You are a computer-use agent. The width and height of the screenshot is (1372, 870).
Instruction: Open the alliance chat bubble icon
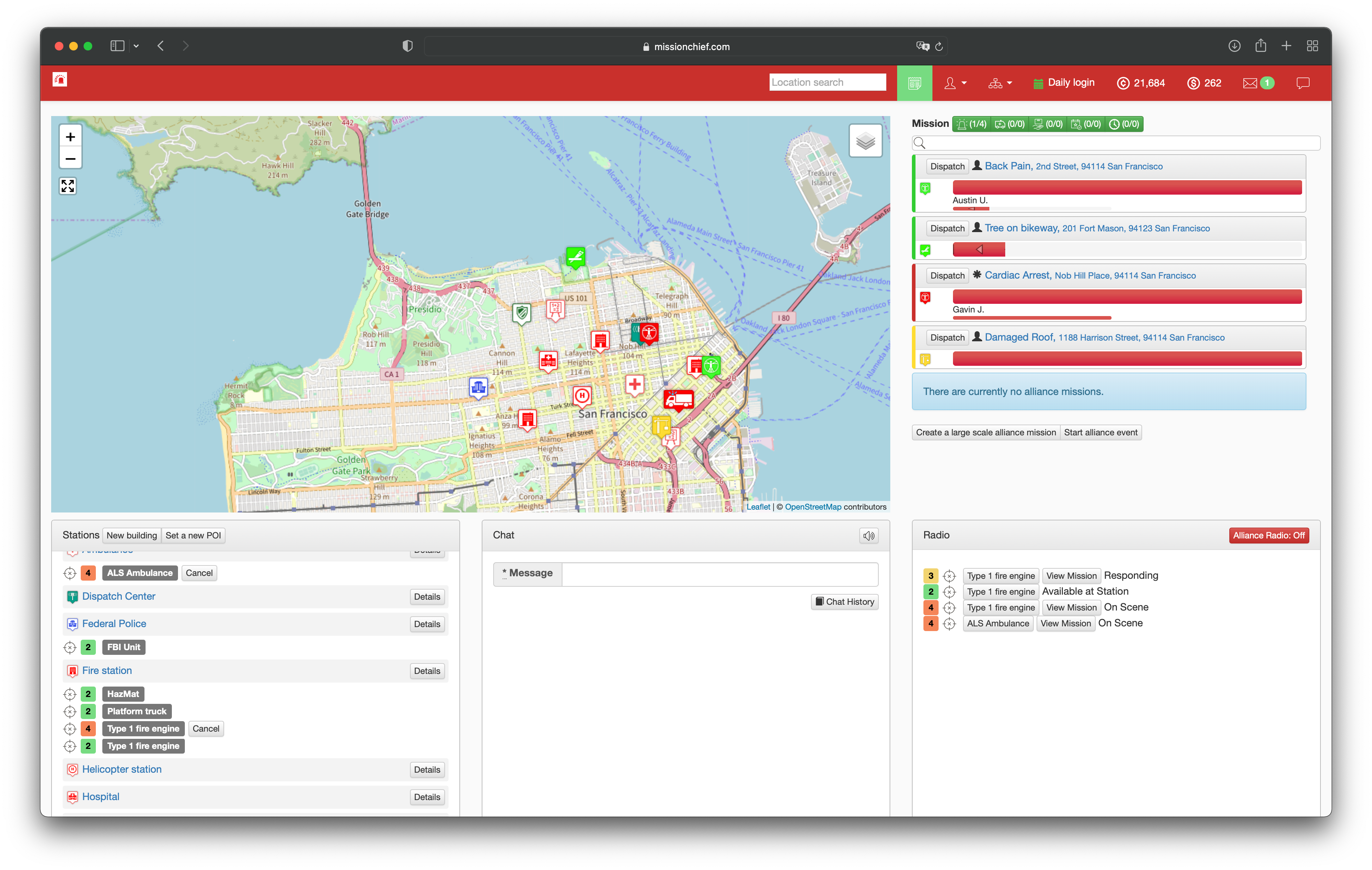click(1302, 83)
